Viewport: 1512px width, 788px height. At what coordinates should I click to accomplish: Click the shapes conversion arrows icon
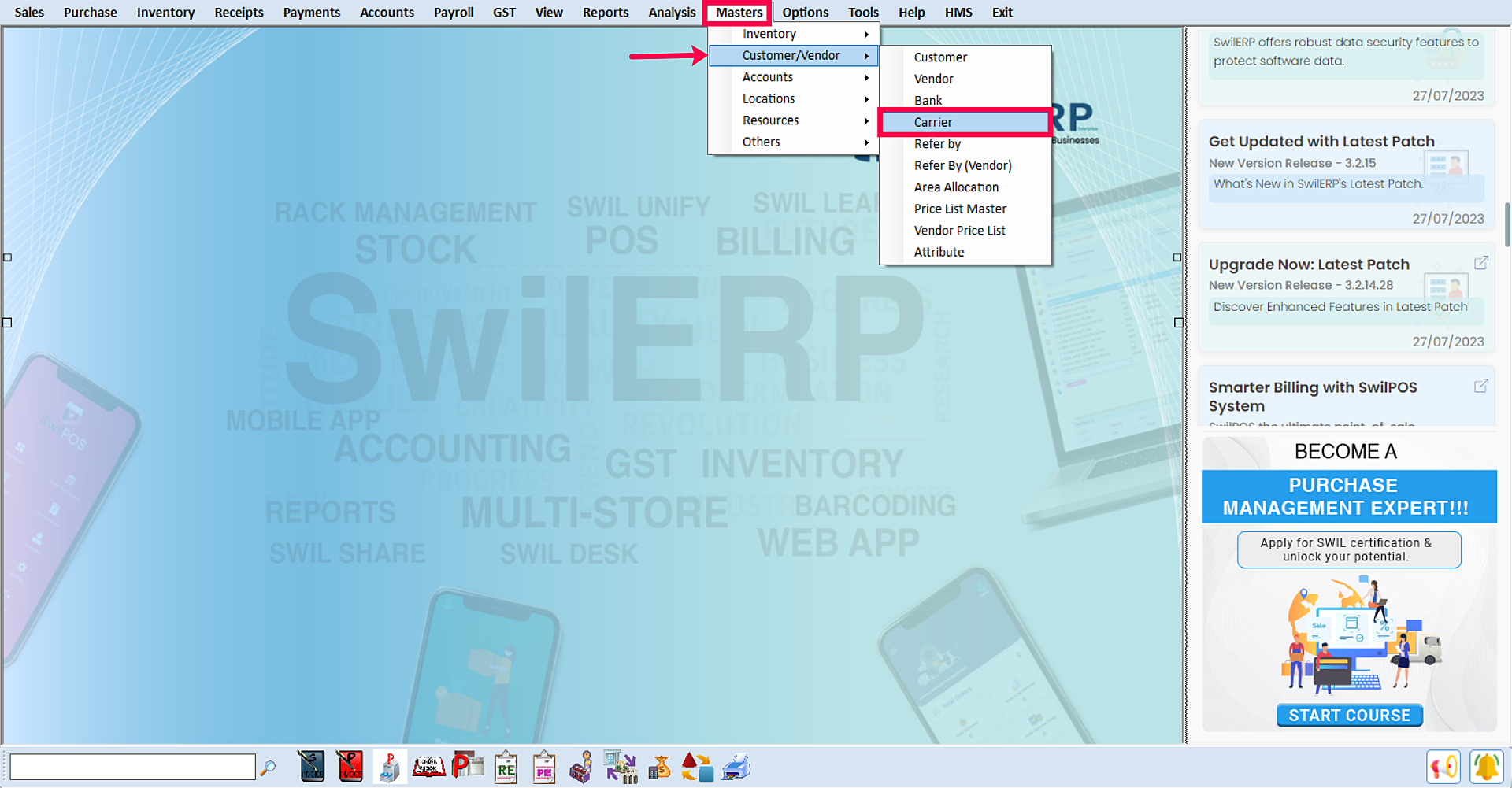coord(697,767)
